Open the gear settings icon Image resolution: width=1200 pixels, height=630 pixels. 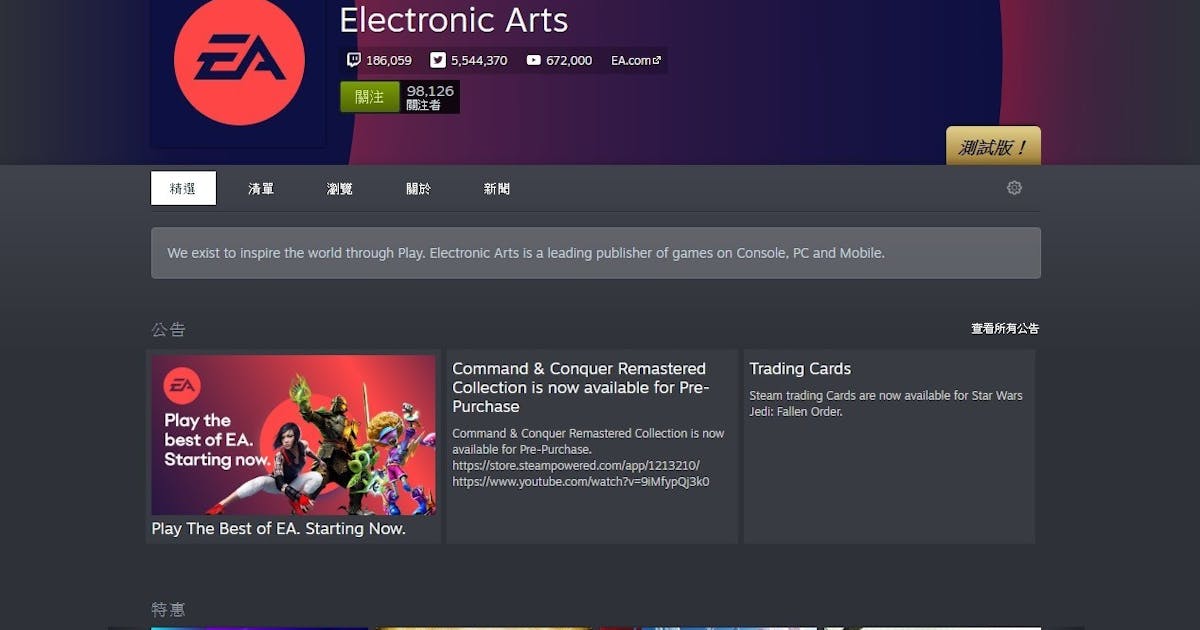pyautogui.click(x=1014, y=188)
